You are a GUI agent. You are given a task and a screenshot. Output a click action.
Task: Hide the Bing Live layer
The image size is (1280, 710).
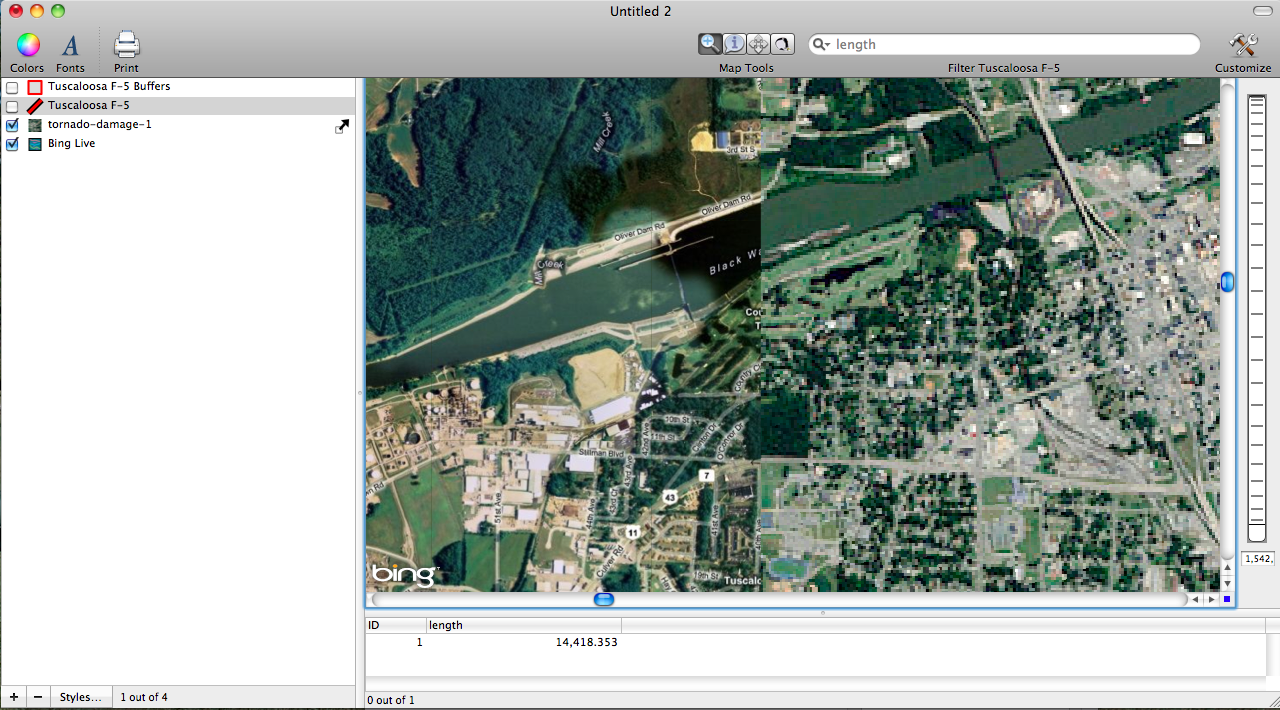tap(12, 143)
